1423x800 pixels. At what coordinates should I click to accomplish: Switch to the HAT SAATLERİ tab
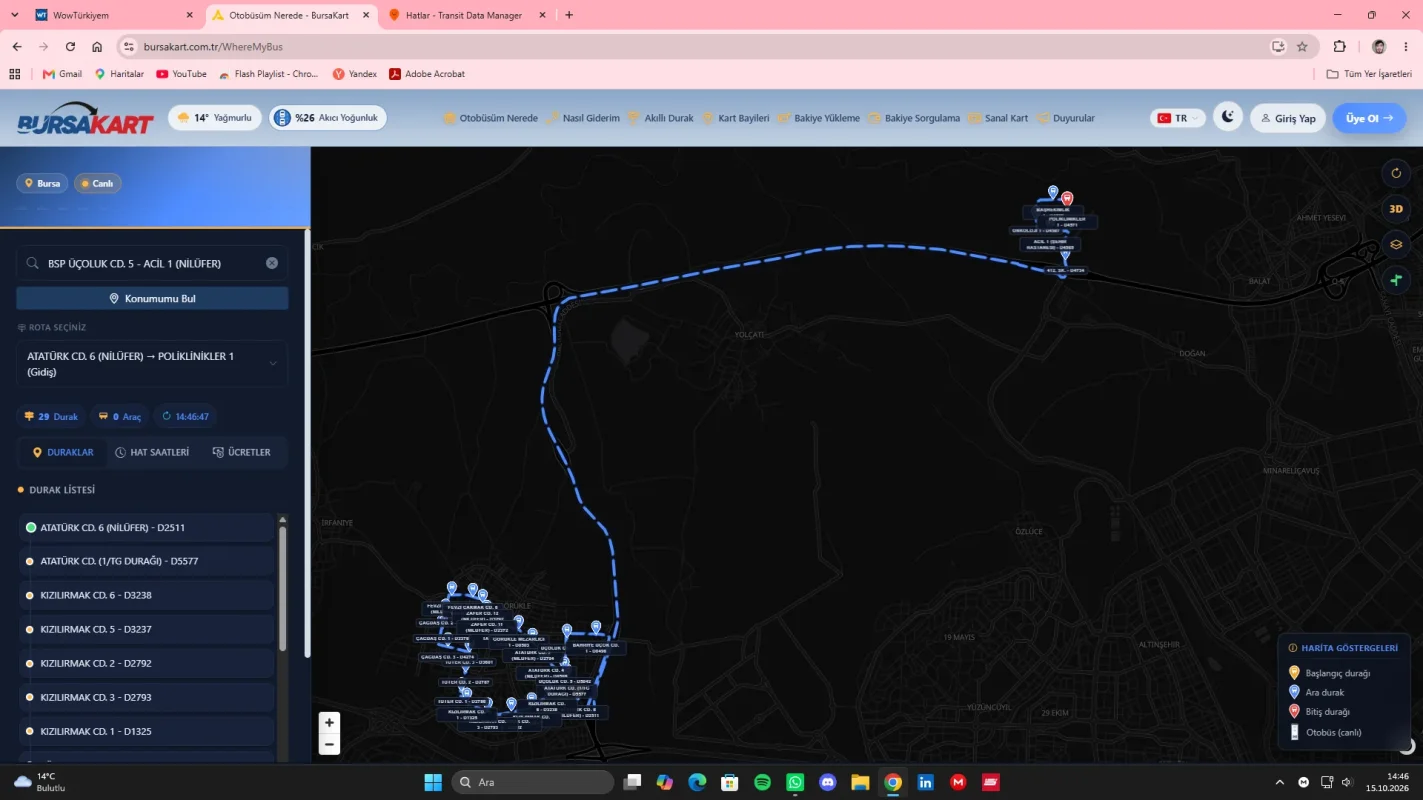pos(152,452)
